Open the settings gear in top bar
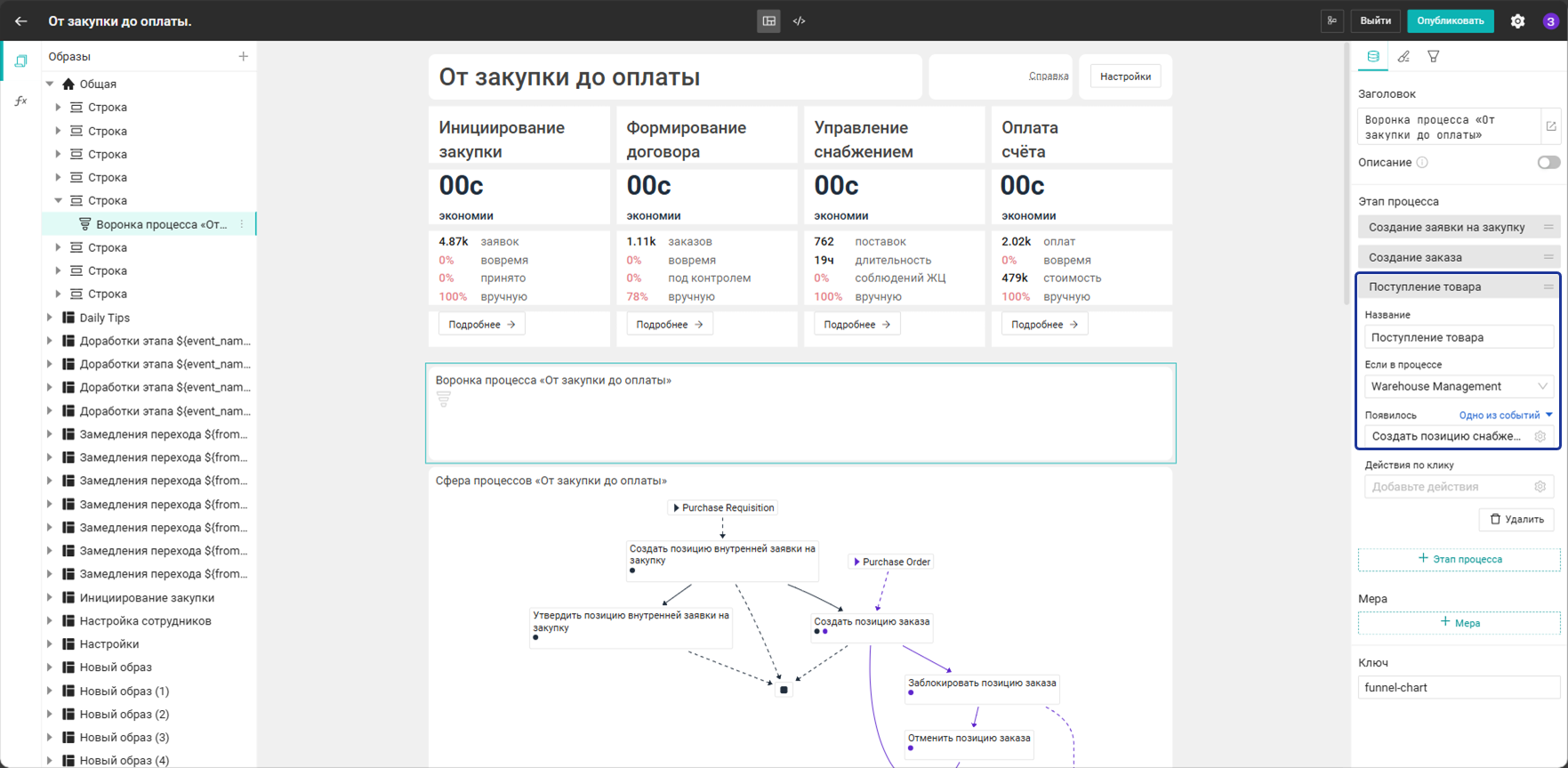The image size is (1568, 768). (1517, 21)
